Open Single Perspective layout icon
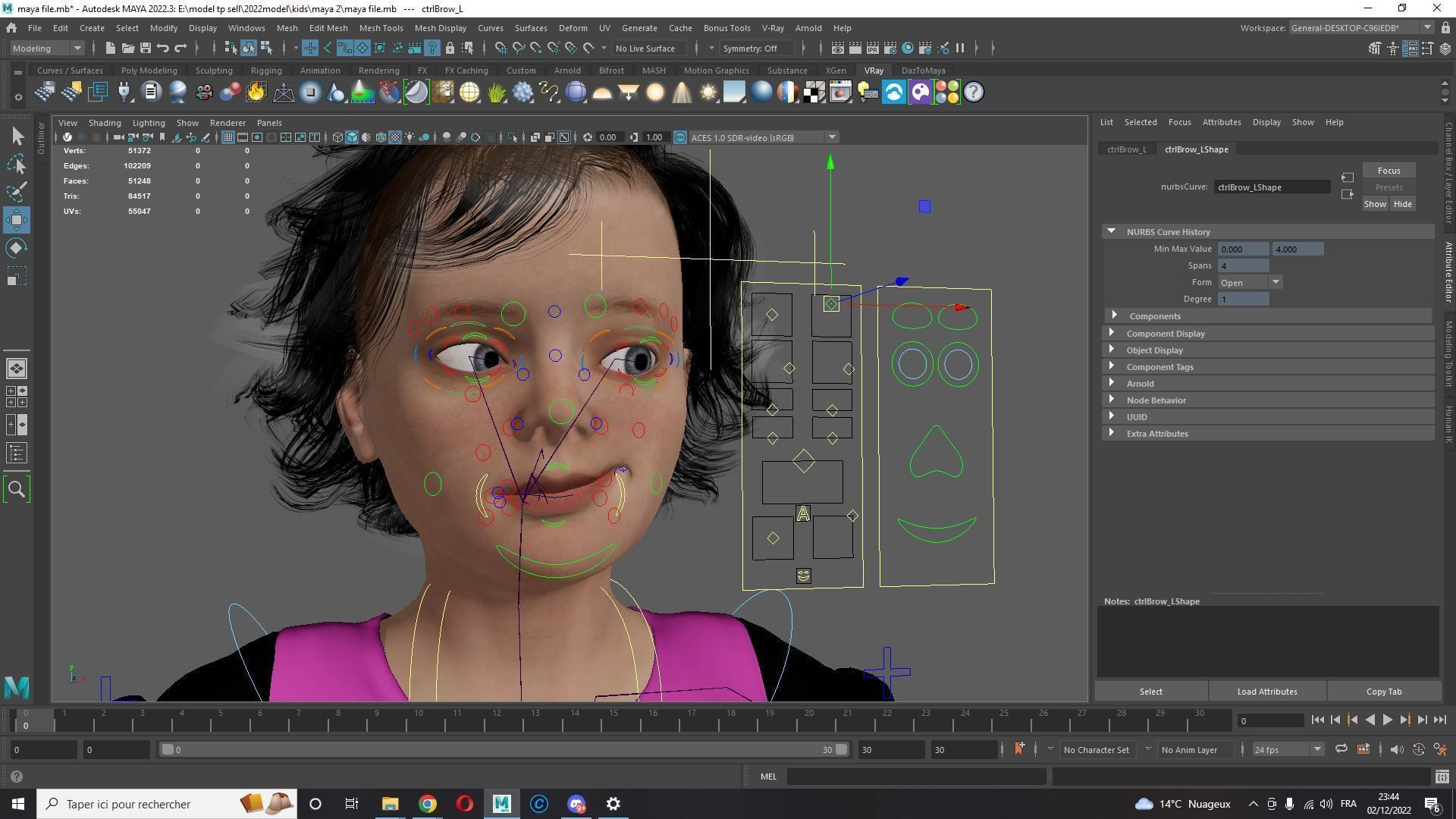The image size is (1456, 819). pos(17,369)
